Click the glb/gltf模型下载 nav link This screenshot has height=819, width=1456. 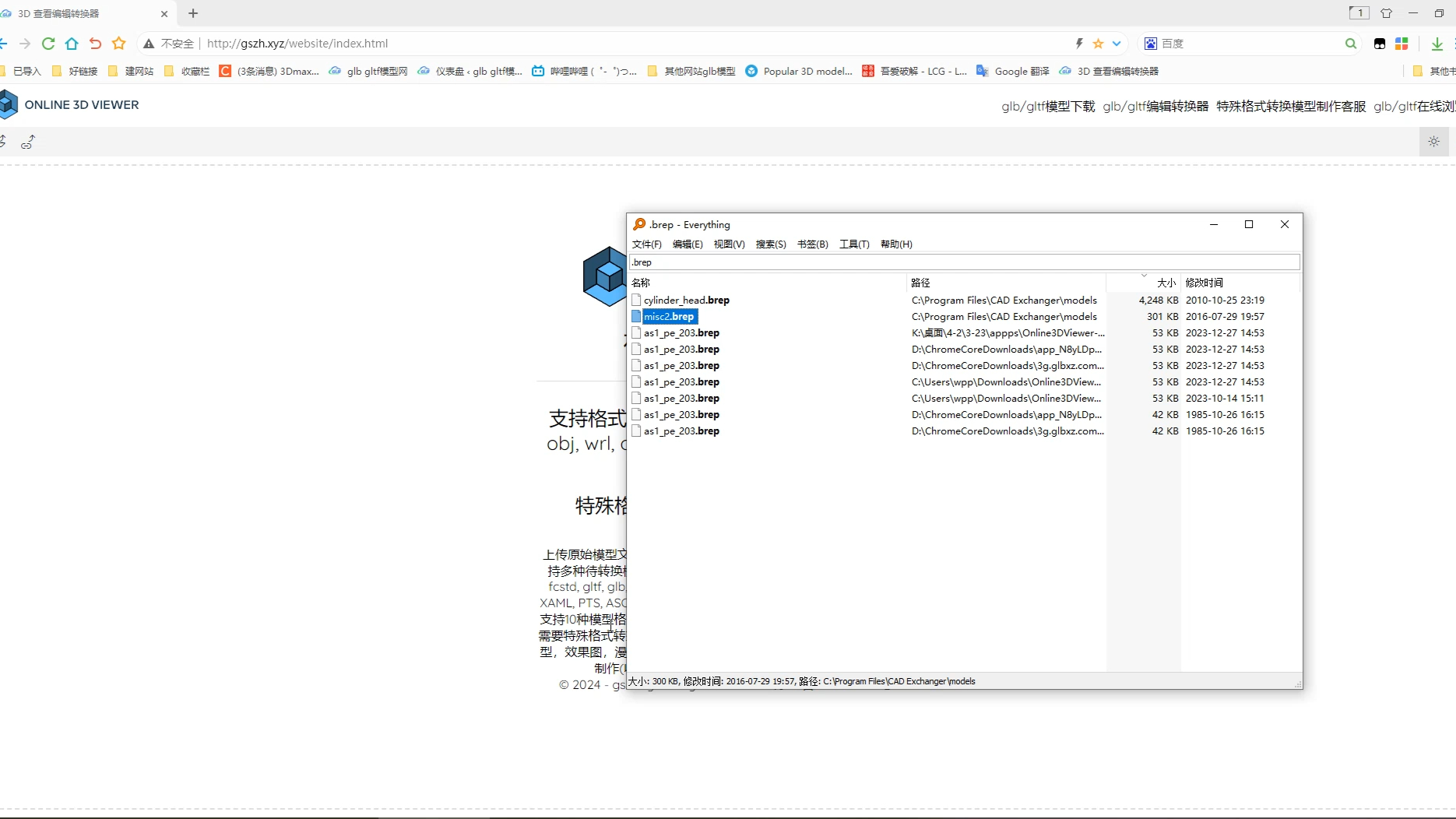tap(1048, 106)
